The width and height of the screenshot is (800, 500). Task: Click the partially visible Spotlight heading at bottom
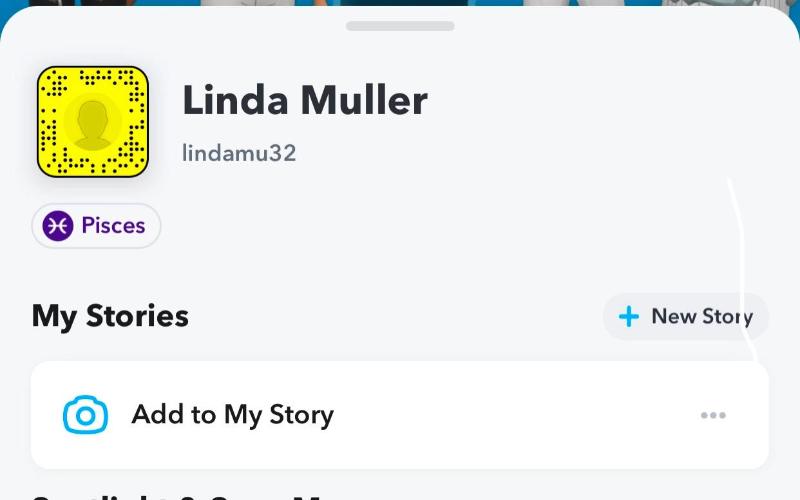[180, 496]
